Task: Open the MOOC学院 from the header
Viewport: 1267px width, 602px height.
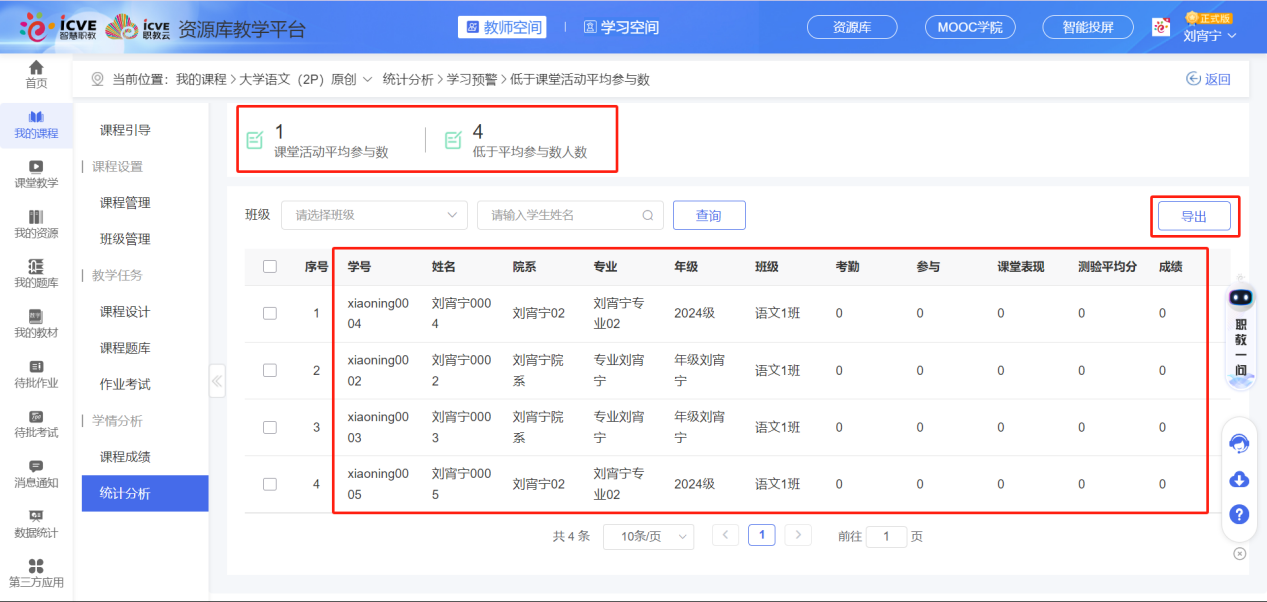Action: [x=969, y=27]
